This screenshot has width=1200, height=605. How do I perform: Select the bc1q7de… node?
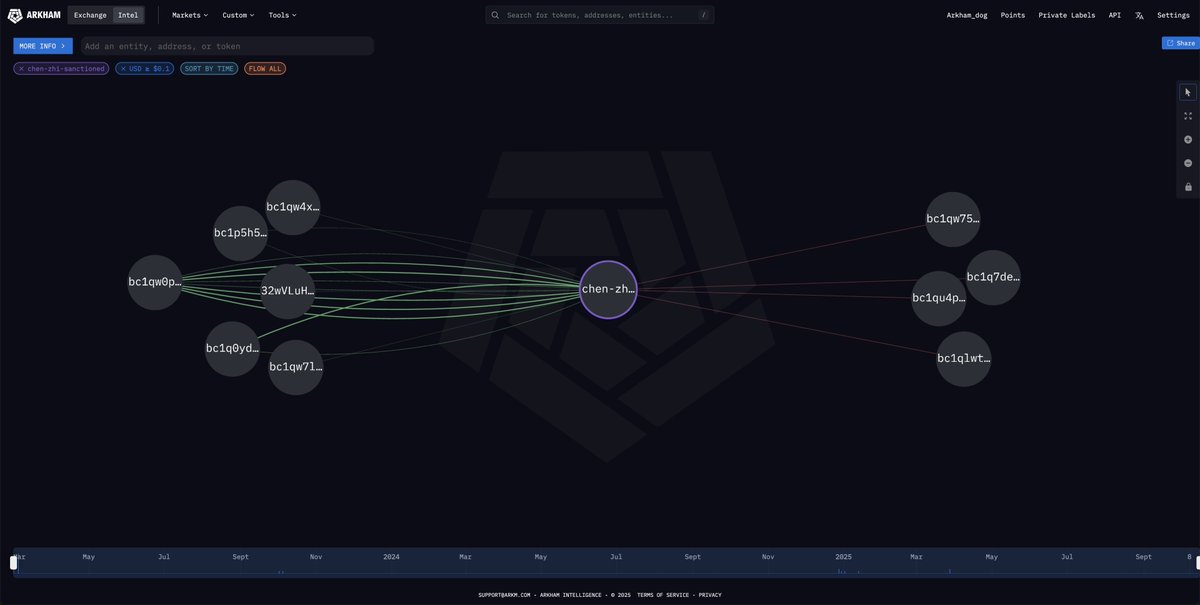993,277
